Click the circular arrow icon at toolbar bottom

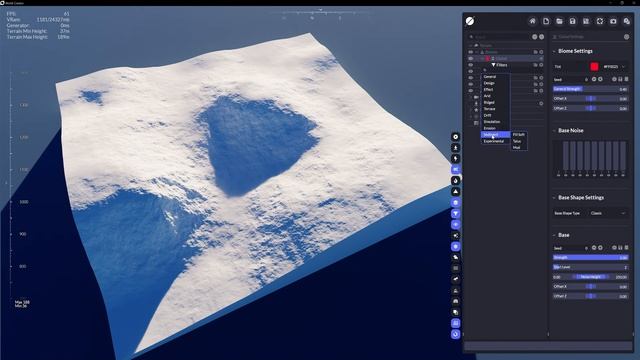point(456,334)
